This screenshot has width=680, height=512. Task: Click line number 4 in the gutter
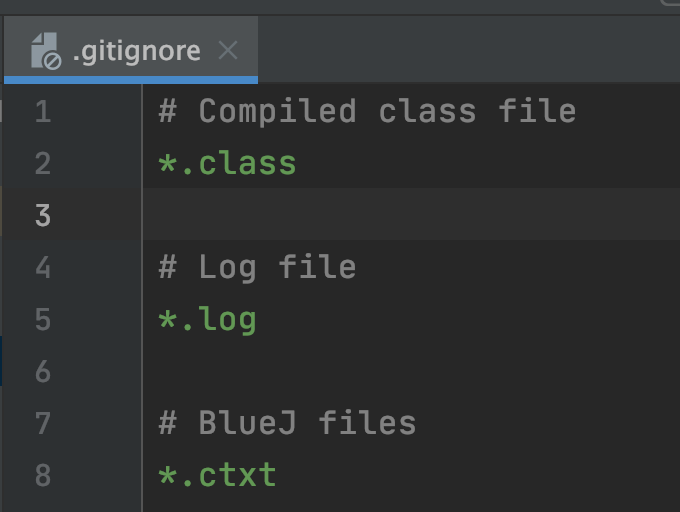[x=42, y=267]
